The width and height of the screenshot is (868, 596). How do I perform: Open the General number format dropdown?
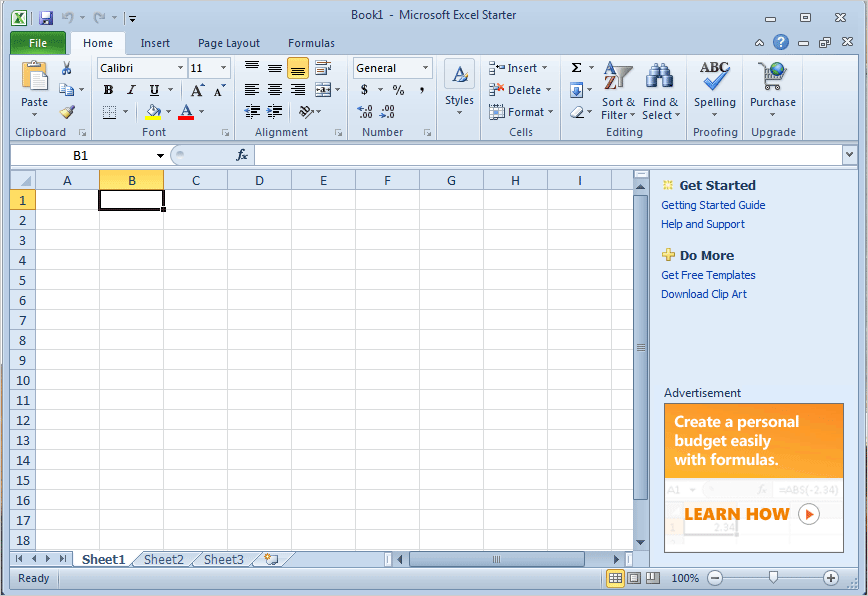tap(425, 68)
